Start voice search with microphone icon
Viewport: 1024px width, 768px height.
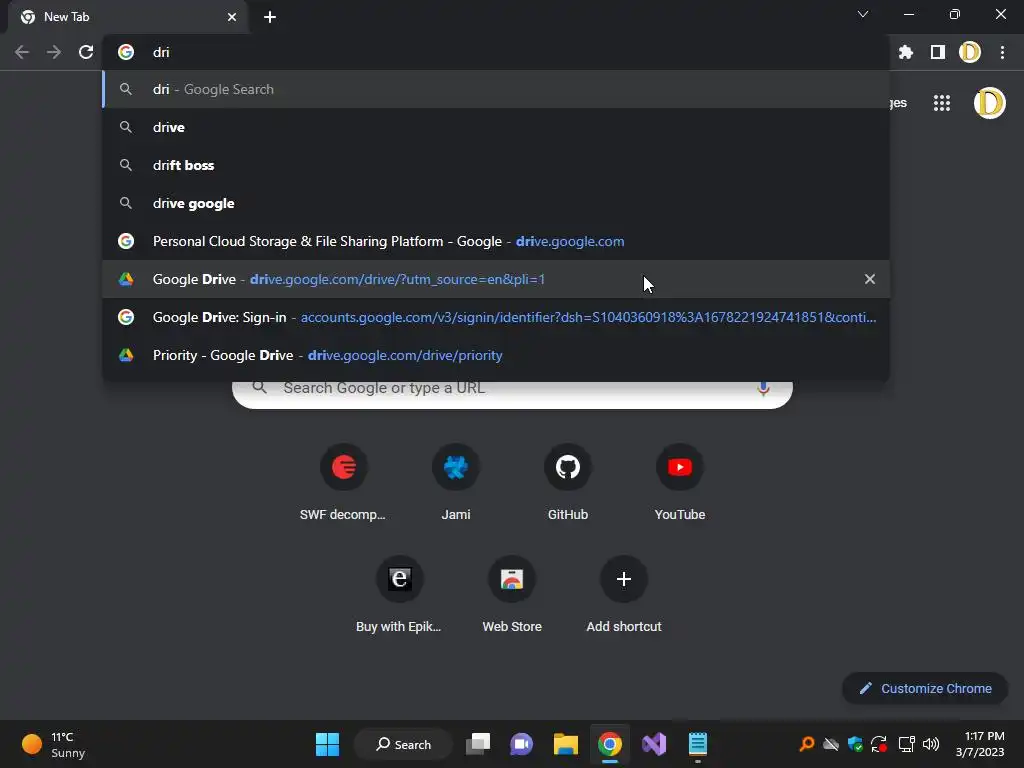point(763,389)
